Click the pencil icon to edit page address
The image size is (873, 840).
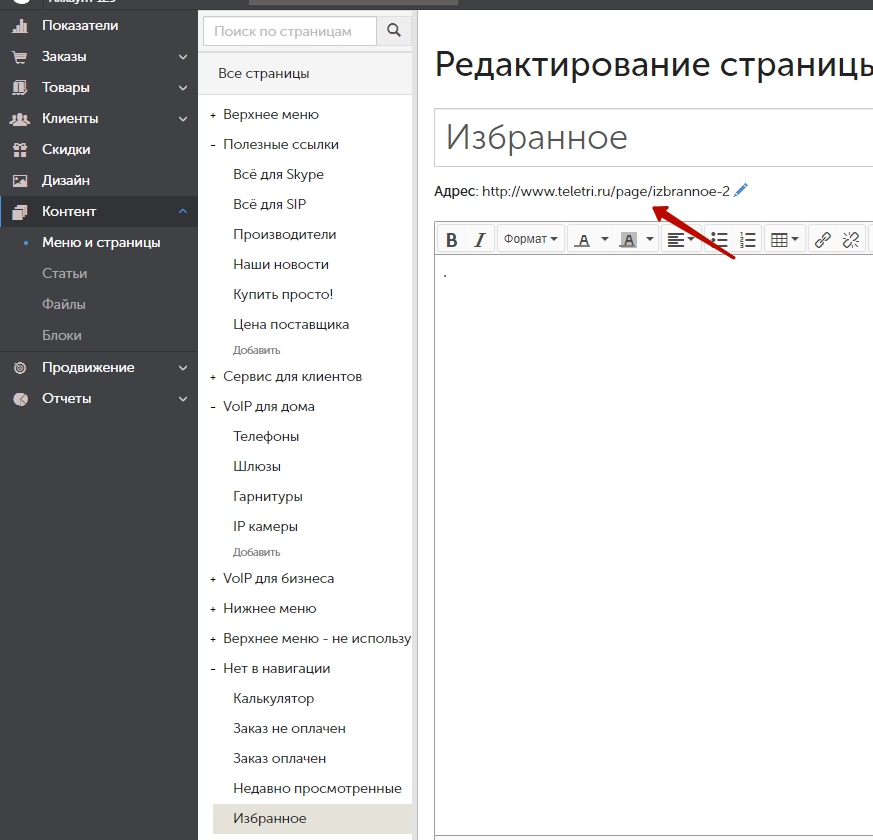click(741, 190)
